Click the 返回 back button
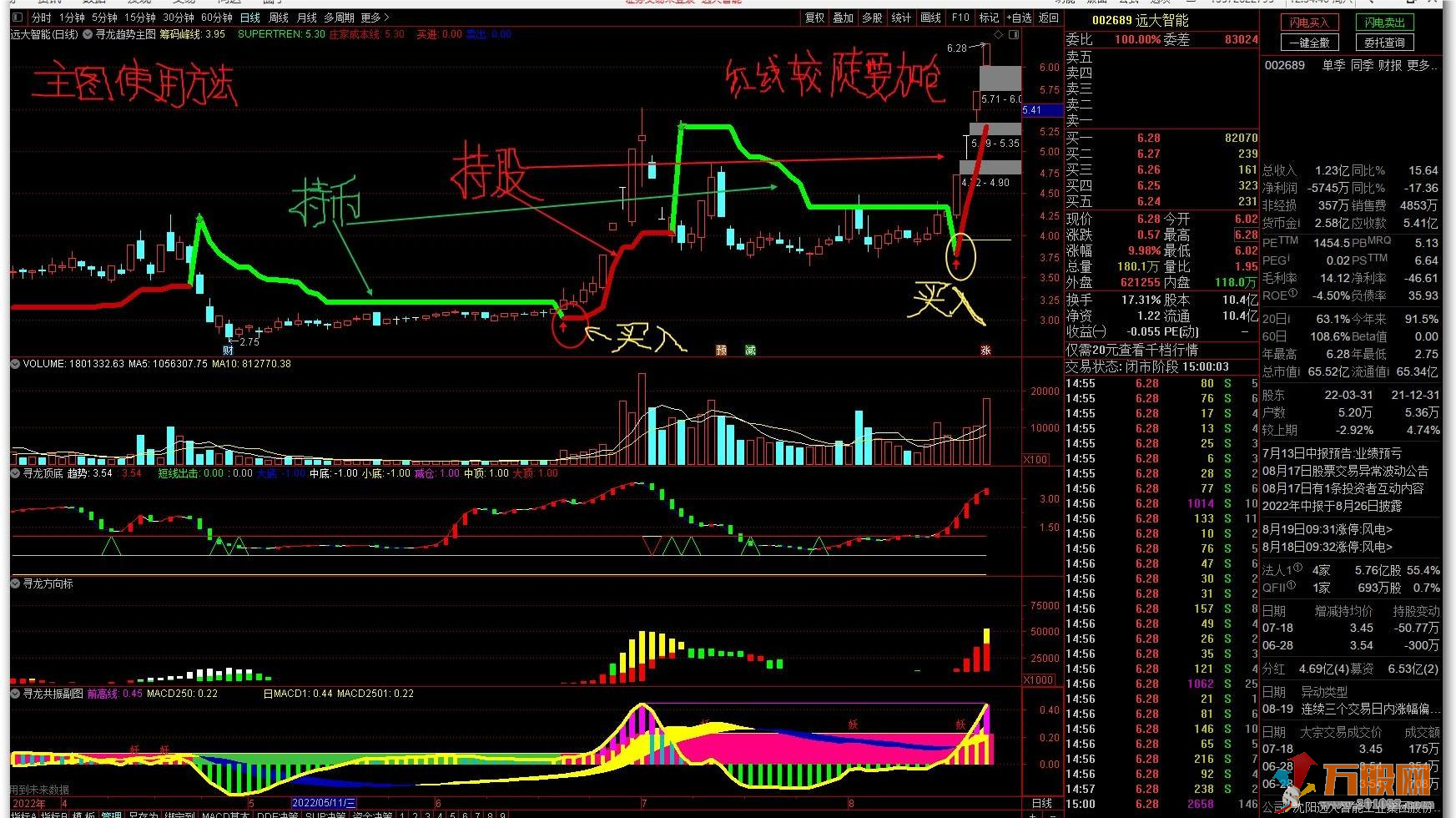This screenshot has height=818, width=1456. click(1049, 18)
